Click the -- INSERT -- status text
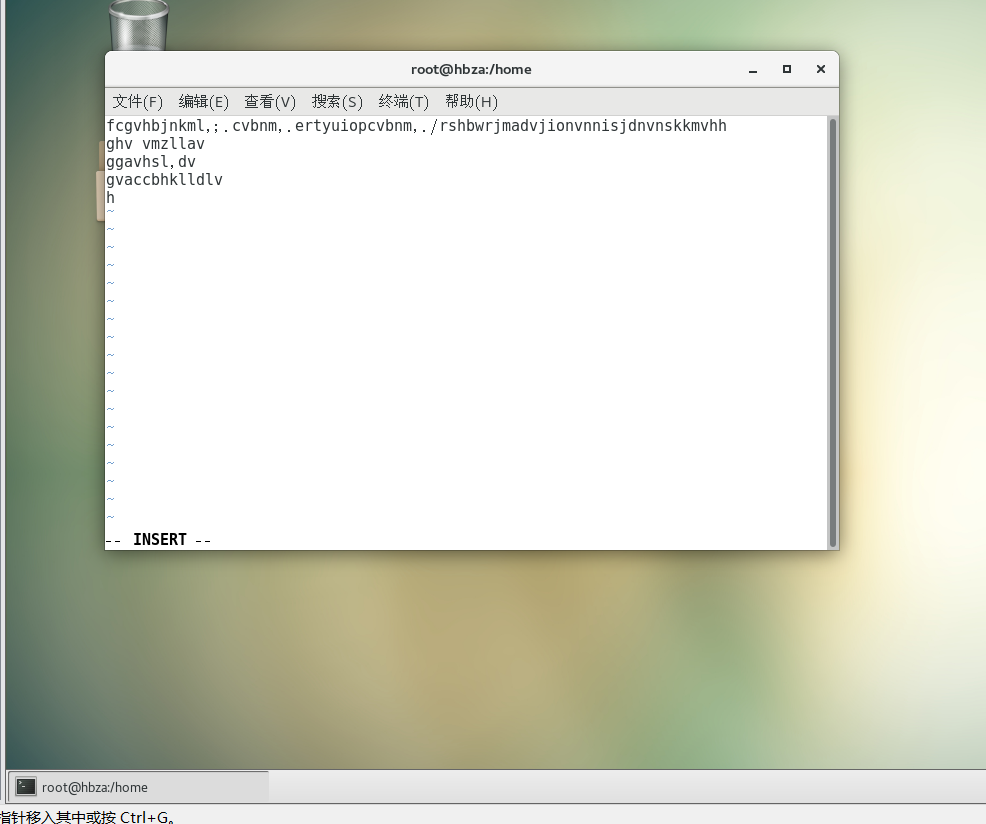 coord(158,540)
